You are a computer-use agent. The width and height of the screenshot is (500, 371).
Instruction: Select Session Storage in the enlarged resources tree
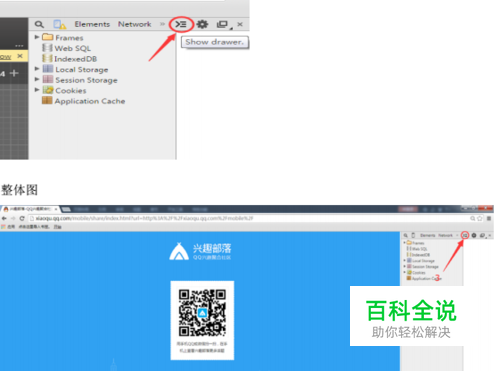click(86, 80)
